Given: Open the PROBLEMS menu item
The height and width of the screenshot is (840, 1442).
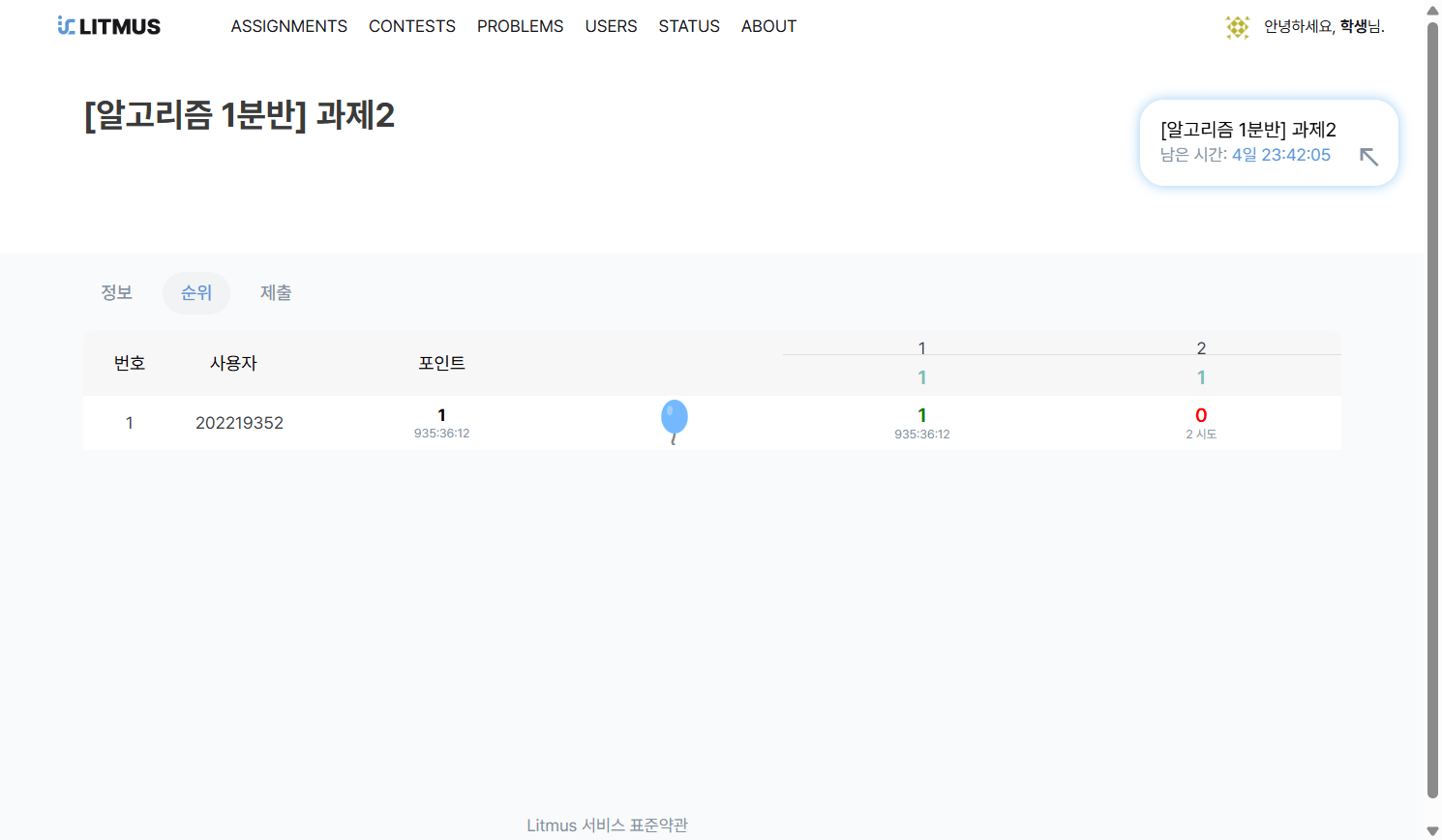Looking at the screenshot, I should (x=520, y=26).
